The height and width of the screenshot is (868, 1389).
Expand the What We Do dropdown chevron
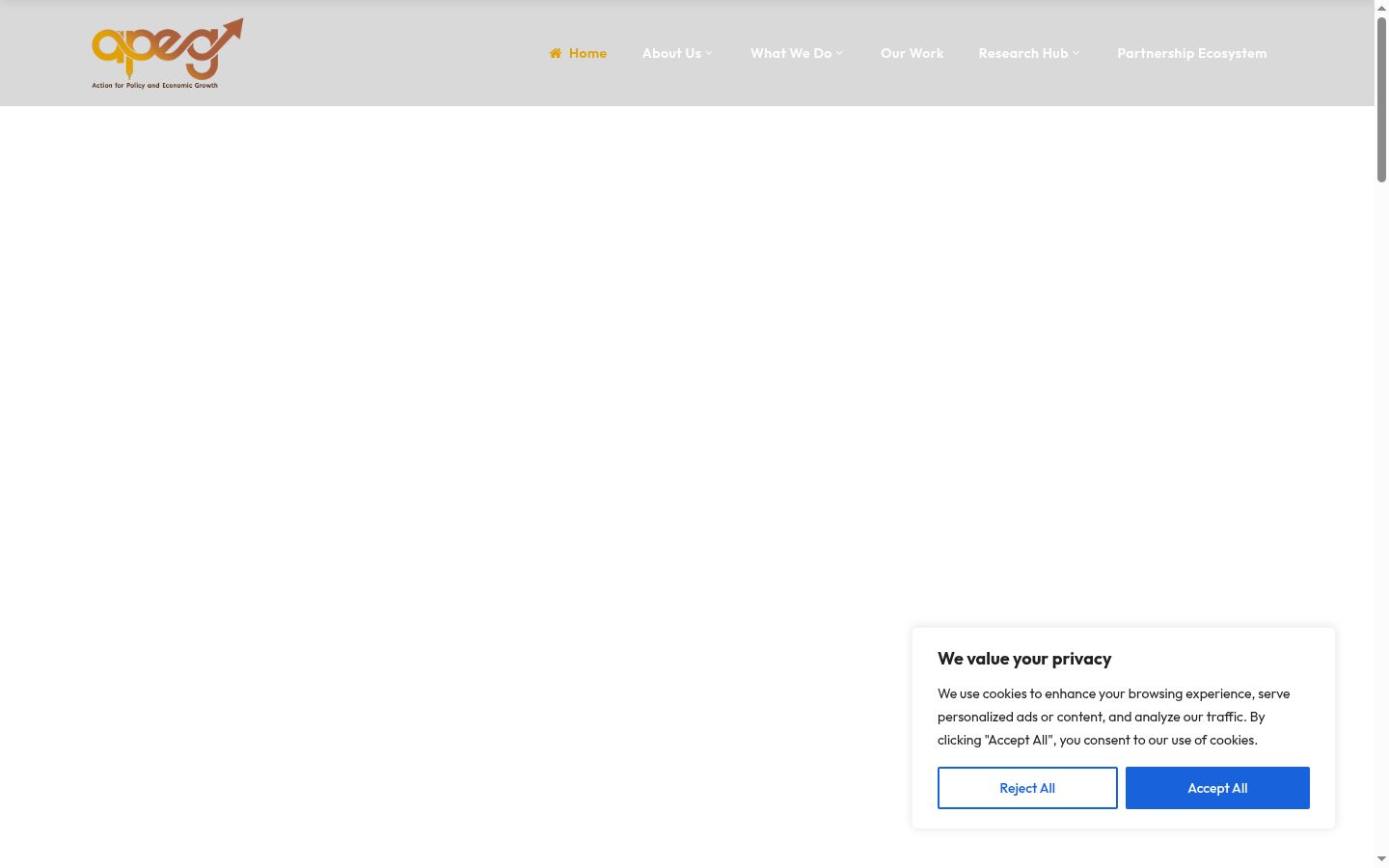pyautogui.click(x=839, y=53)
